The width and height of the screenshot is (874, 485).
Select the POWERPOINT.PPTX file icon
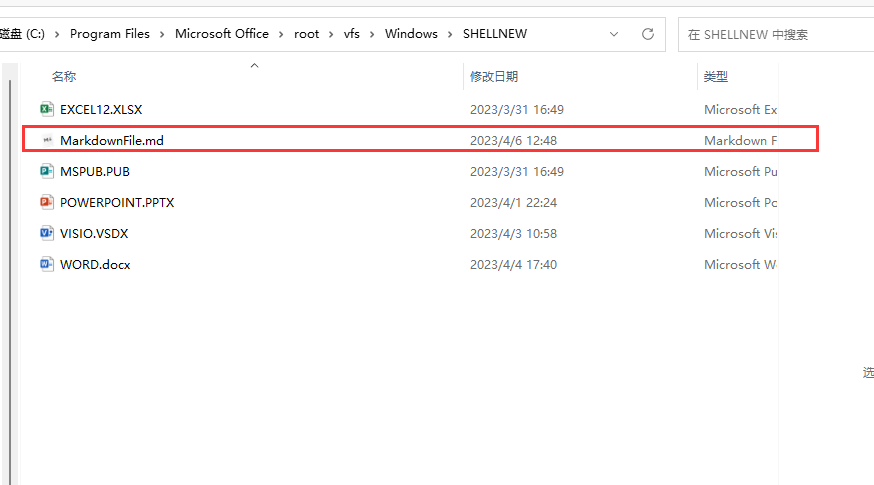coord(47,202)
